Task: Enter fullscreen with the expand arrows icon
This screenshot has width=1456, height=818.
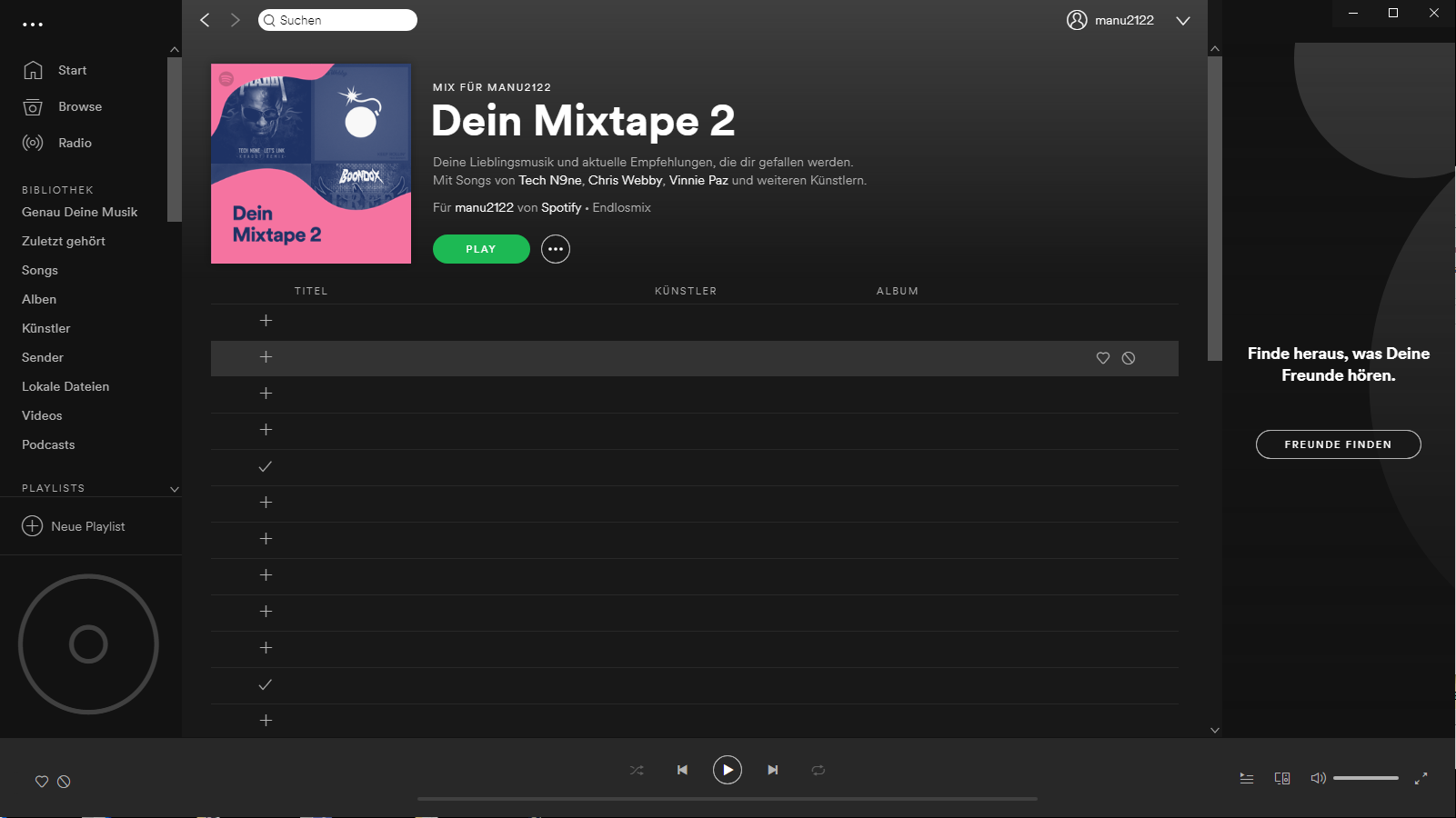Action: tap(1421, 778)
